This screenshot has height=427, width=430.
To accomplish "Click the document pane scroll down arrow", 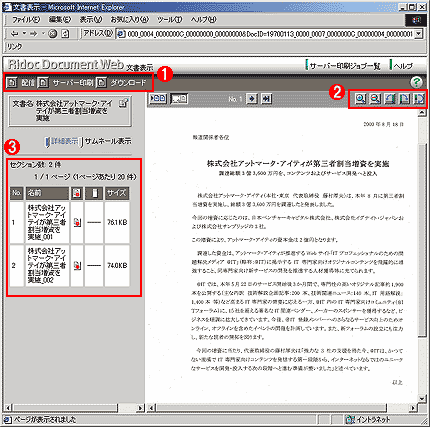I will (x=422, y=398).
